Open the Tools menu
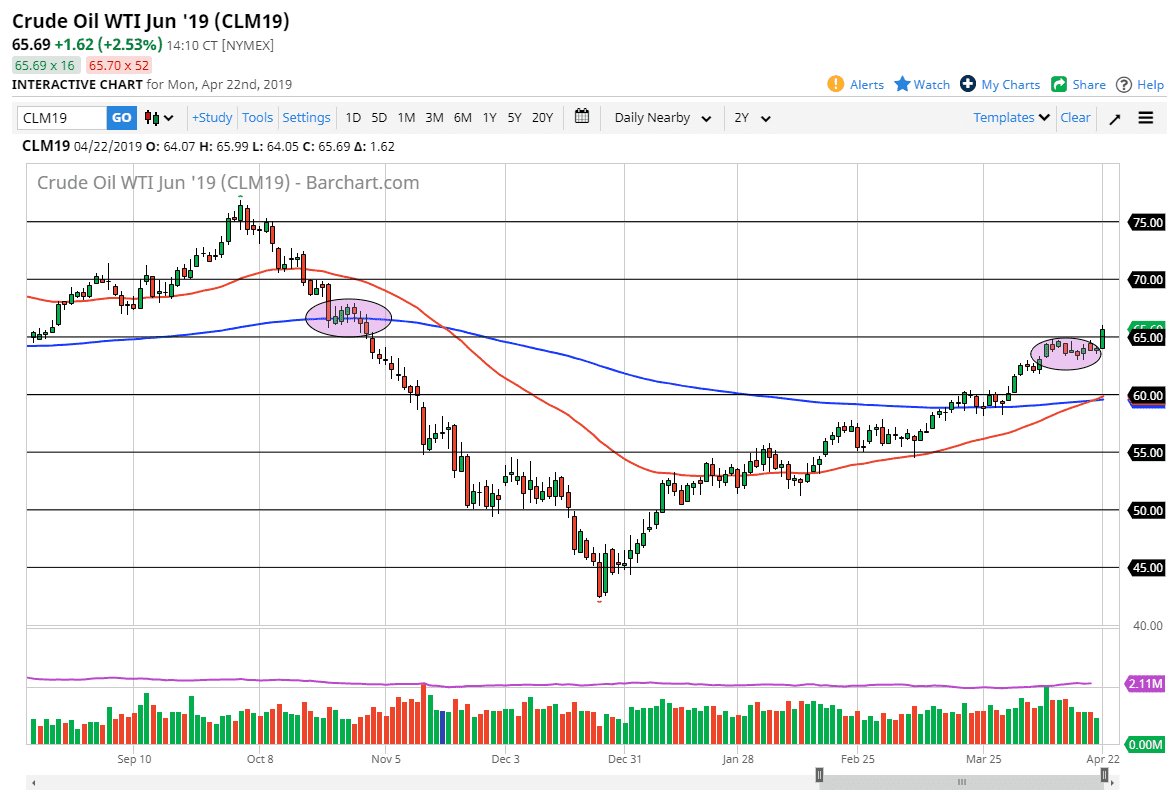The image size is (1172, 793). point(257,118)
